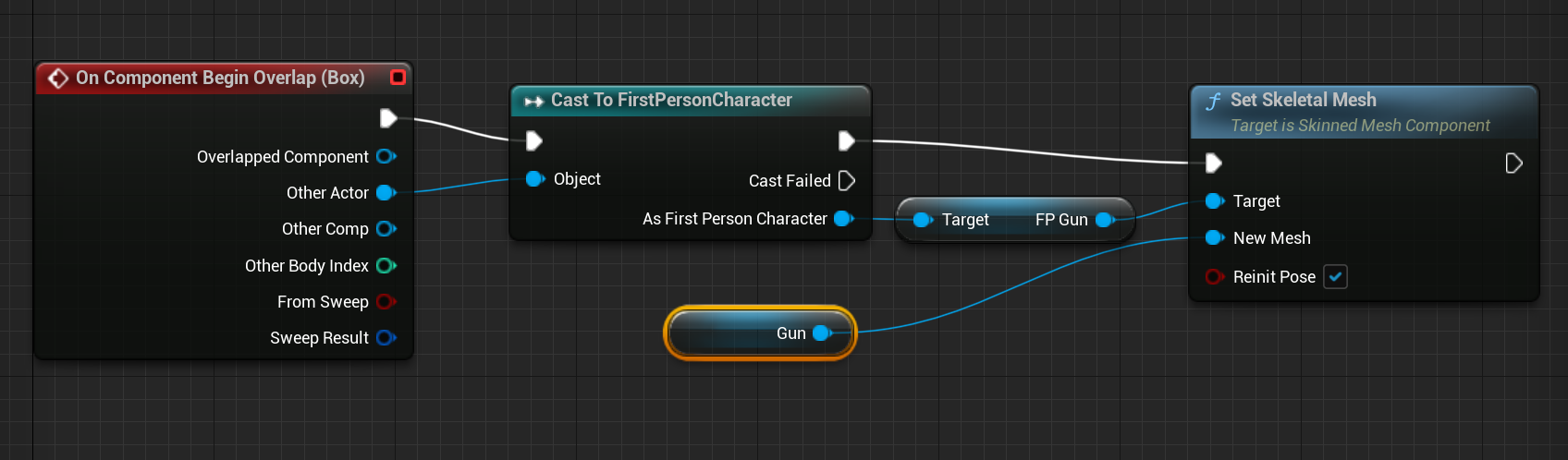Click the Other Body Index pin
Screen dimensions: 1568x460
pos(386,266)
